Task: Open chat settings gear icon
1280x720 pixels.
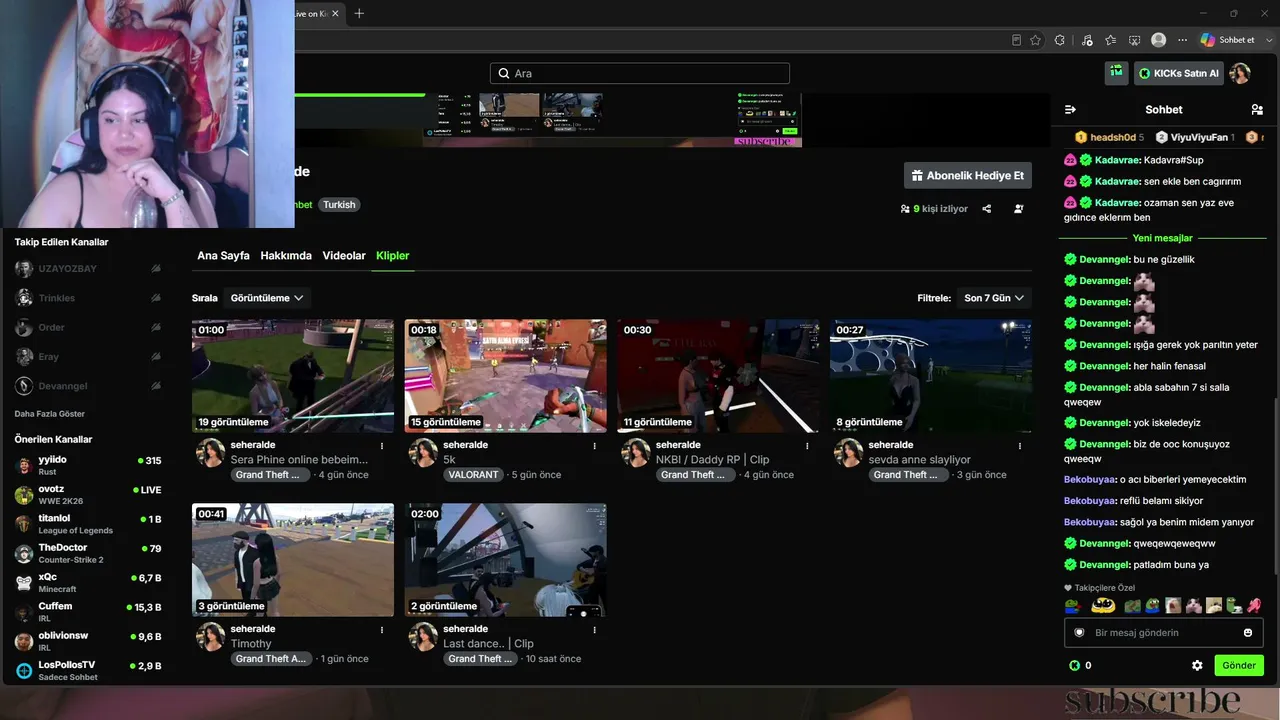Action: [1197, 665]
